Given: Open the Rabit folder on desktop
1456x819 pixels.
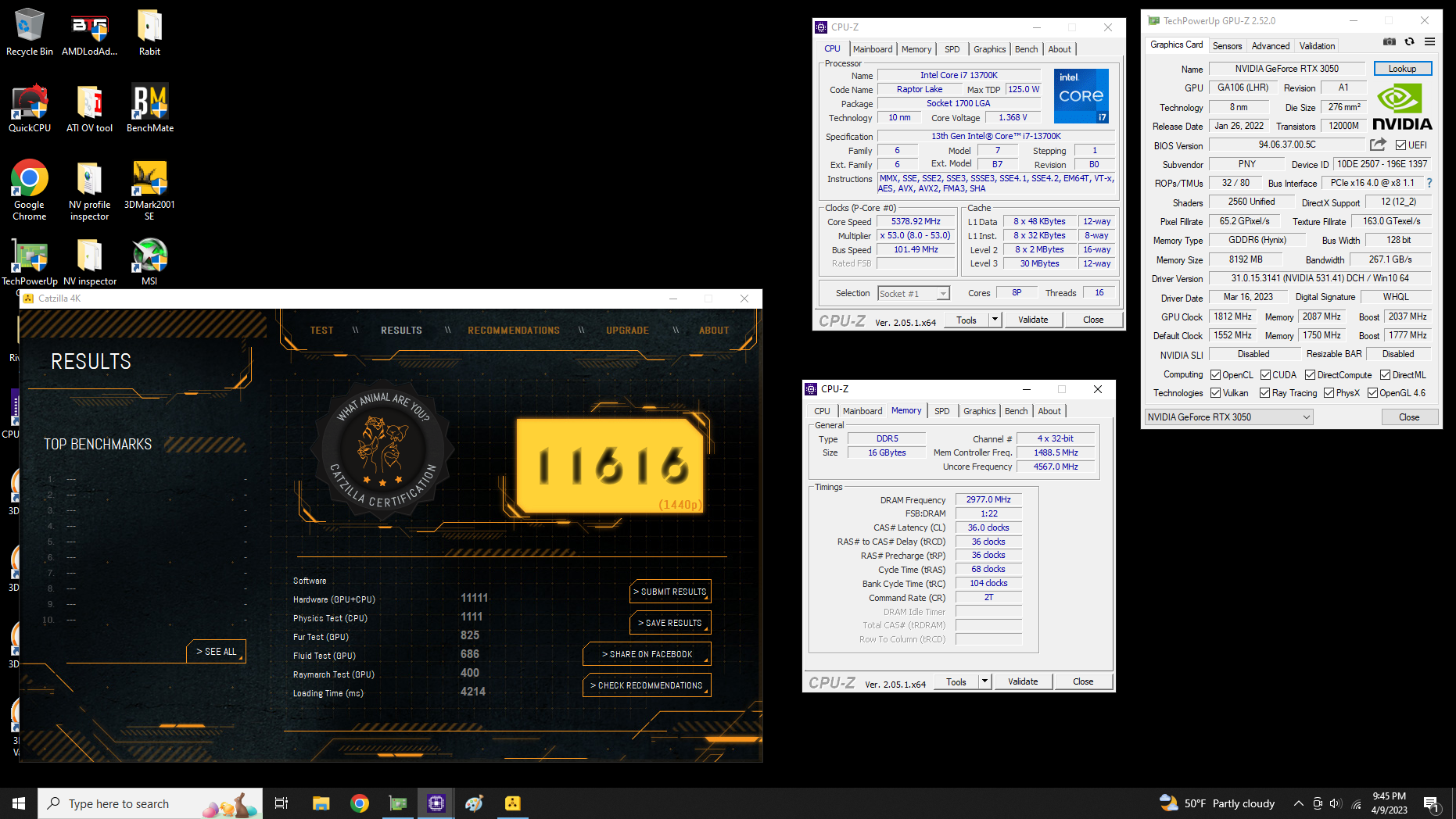Looking at the screenshot, I should point(149,33).
